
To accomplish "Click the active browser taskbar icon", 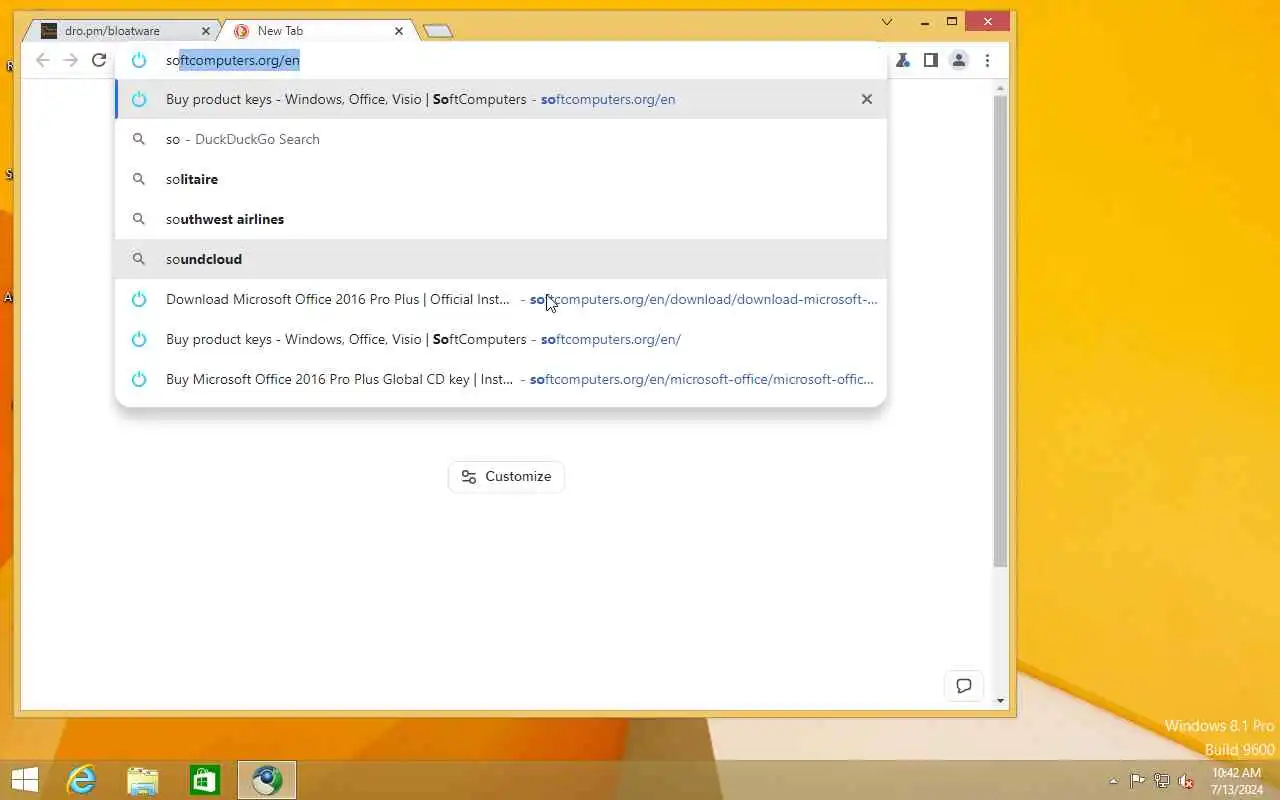I will (x=267, y=780).
